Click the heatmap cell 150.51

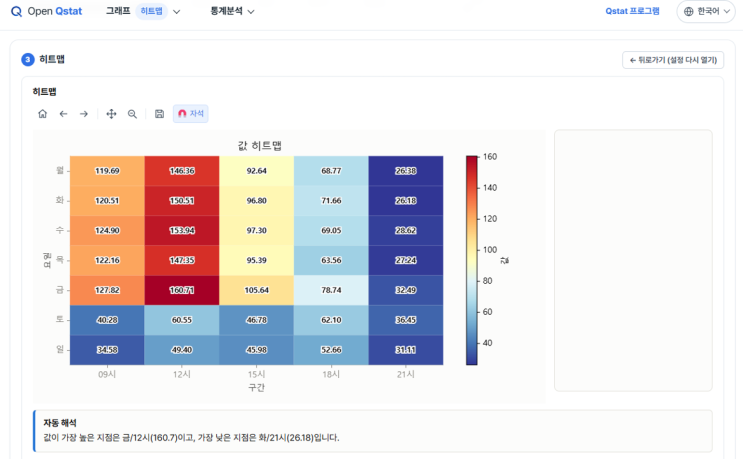click(182, 200)
